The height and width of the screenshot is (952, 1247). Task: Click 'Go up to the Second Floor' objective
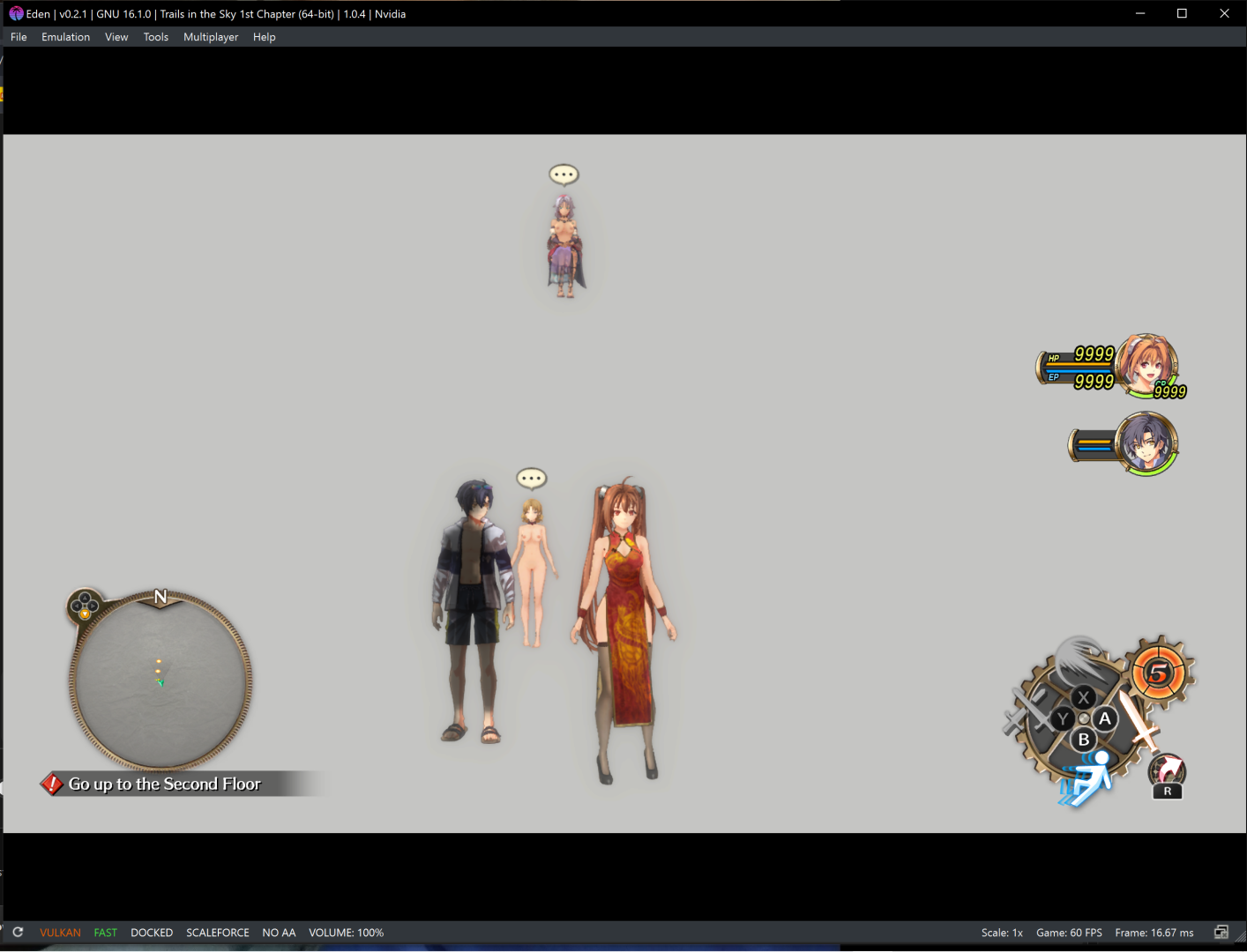pyautogui.click(x=165, y=784)
